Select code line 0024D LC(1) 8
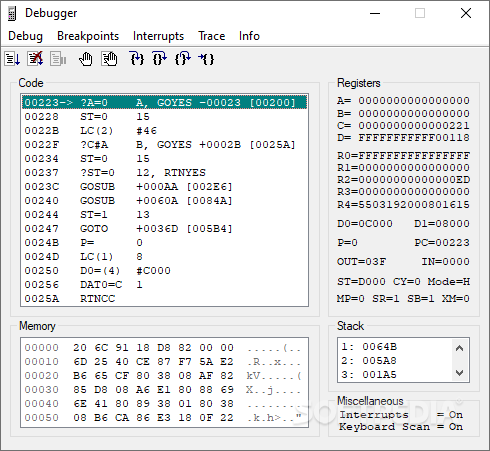Image resolution: width=490 pixels, height=451 pixels. [x=164, y=257]
